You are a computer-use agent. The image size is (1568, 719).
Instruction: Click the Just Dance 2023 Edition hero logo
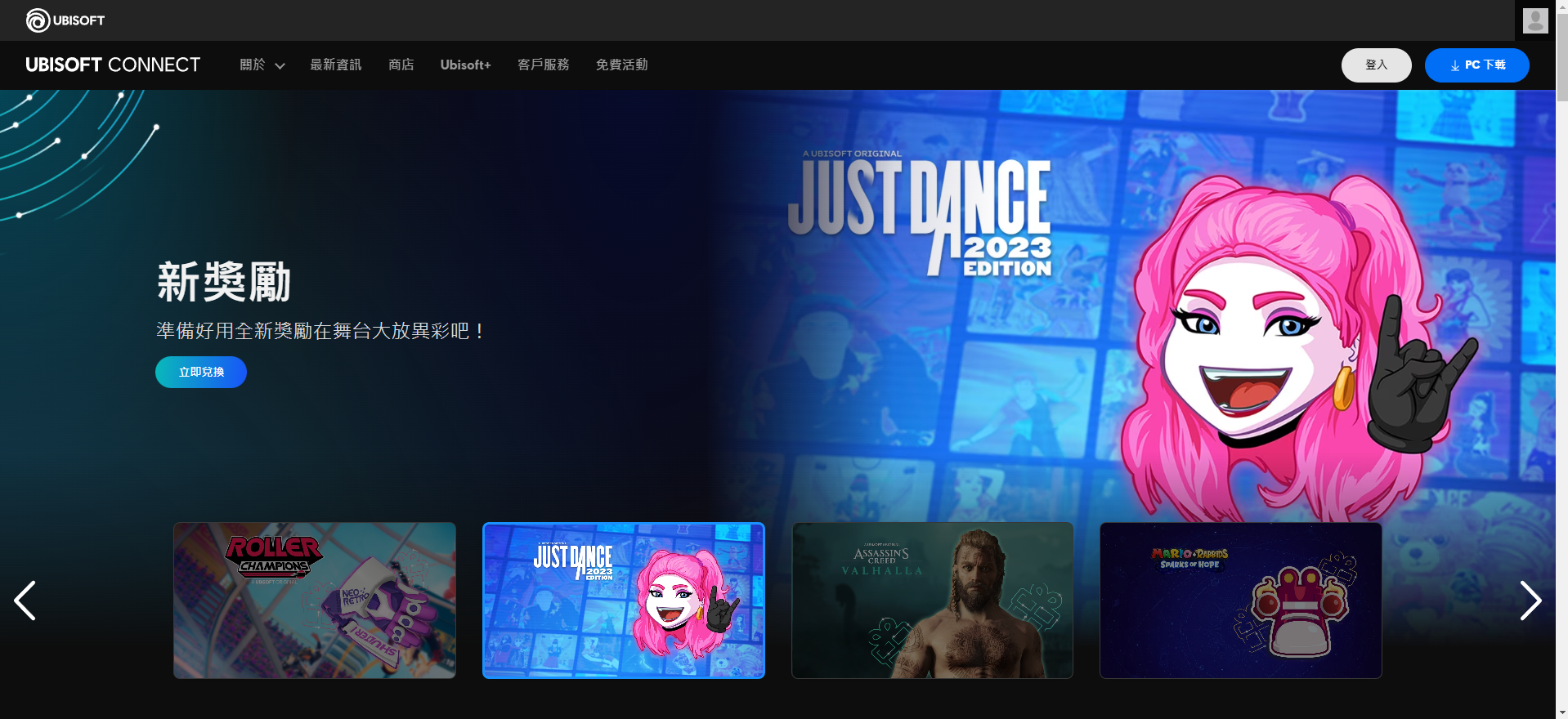point(920,215)
